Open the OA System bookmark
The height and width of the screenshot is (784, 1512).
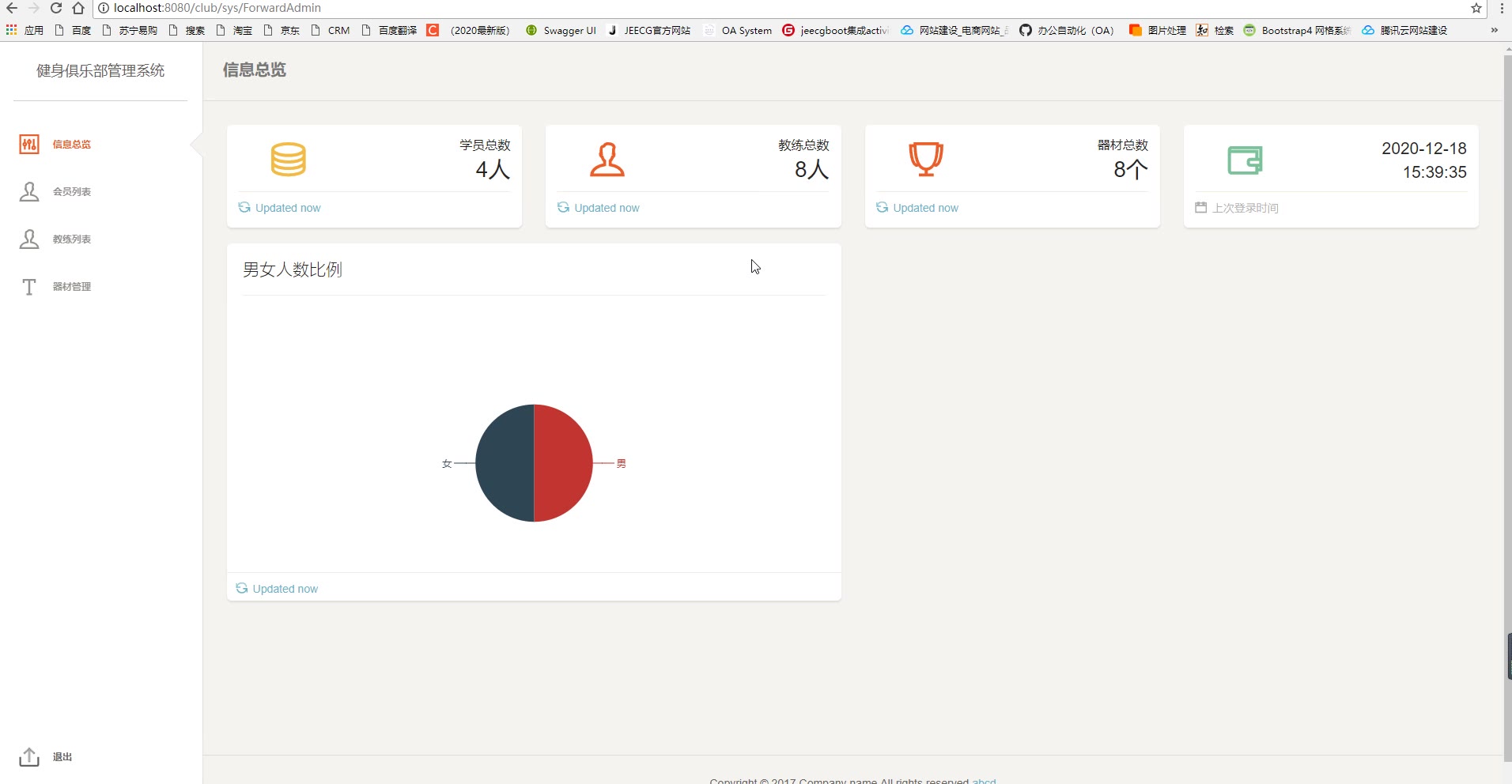tap(738, 30)
